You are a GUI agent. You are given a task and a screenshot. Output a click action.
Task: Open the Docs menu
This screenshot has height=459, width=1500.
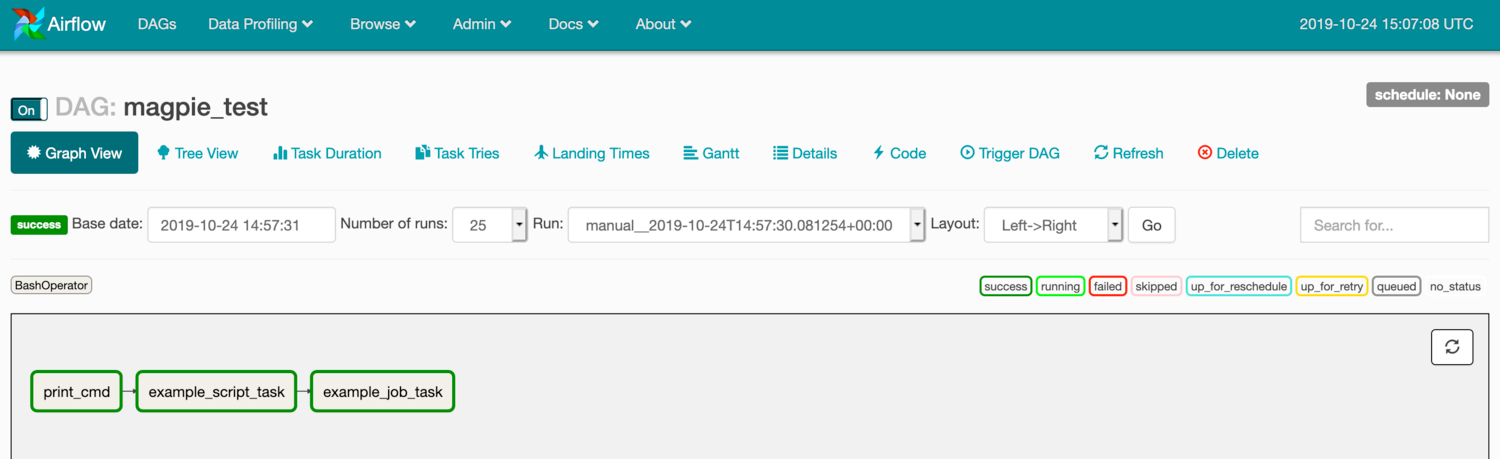[x=574, y=24]
